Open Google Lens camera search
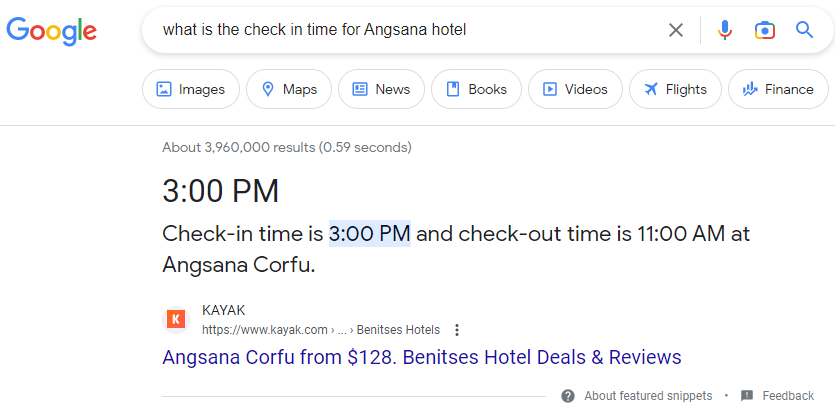835x414 pixels. [x=765, y=30]
